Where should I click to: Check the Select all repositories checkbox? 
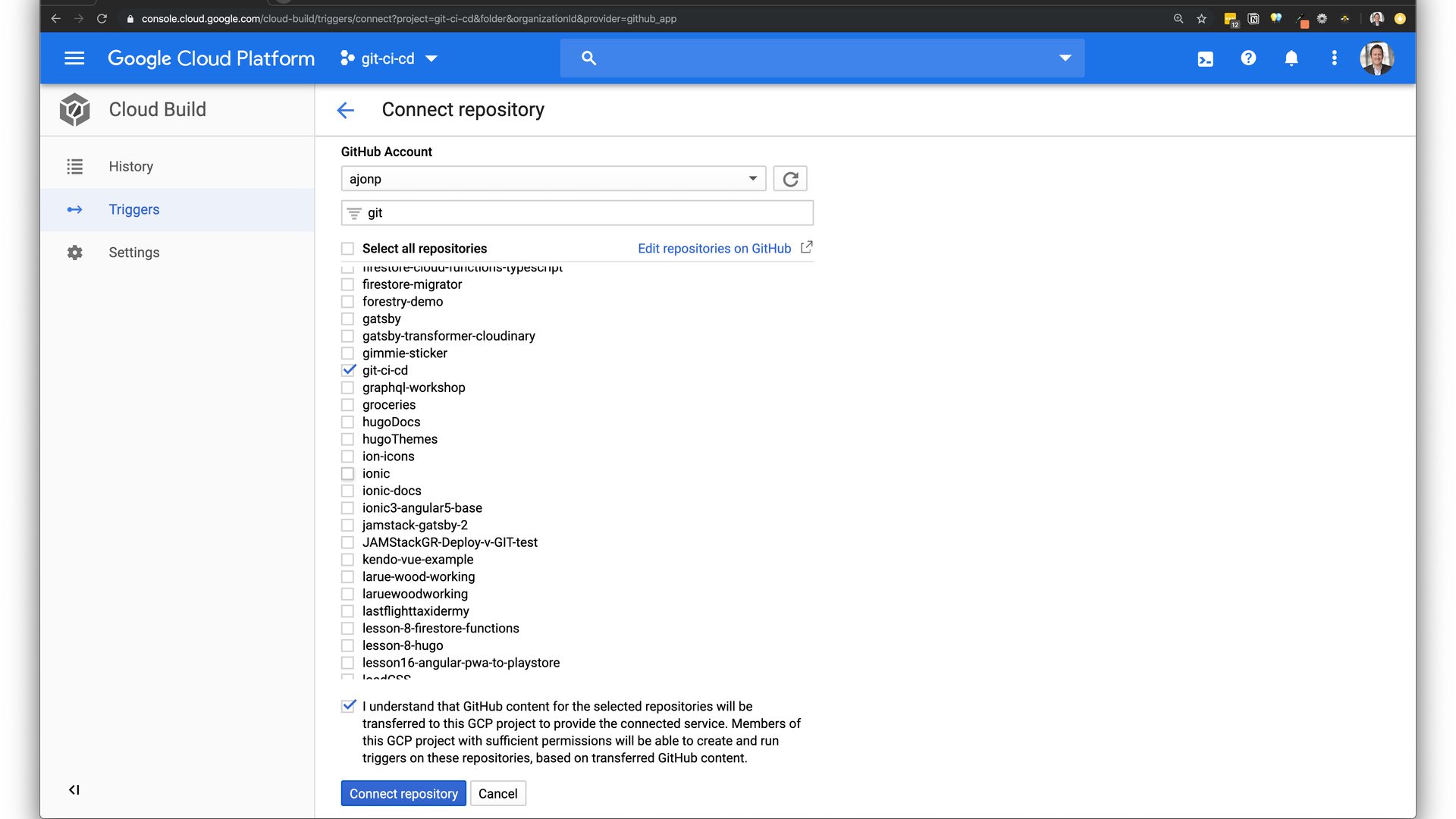pyautogui.click(x=348, y=249)
